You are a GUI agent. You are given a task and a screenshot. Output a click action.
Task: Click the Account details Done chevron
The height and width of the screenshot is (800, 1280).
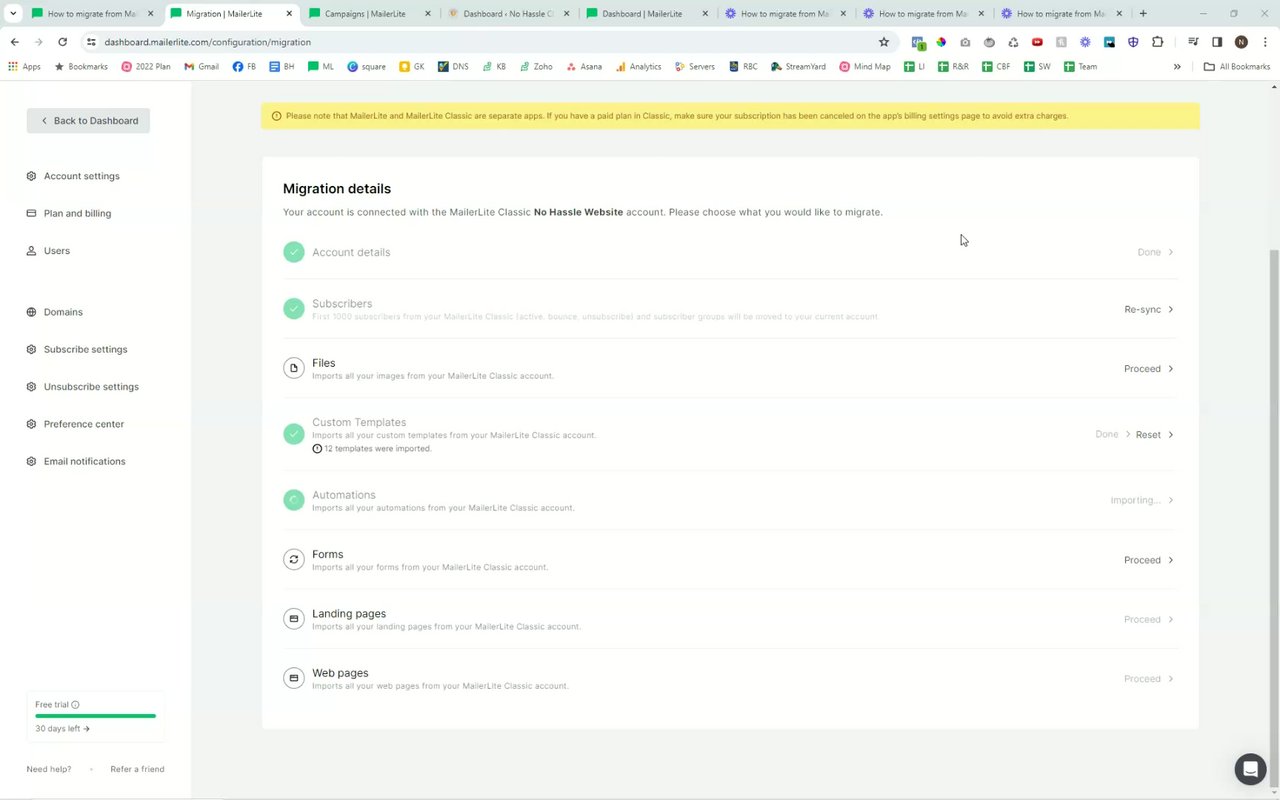pos(1171,252)
